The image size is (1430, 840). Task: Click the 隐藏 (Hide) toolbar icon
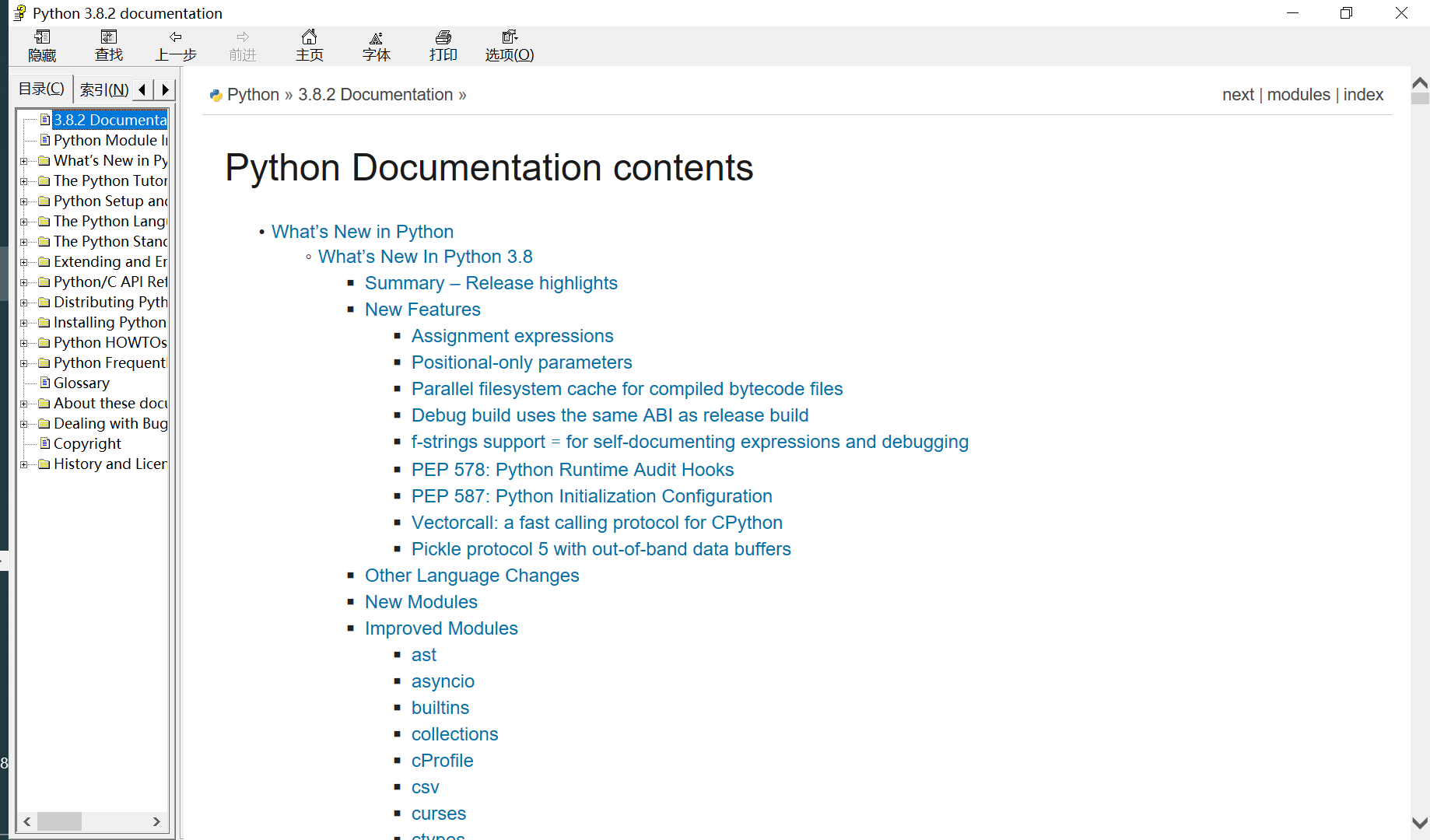pyautogui.click(x=42, y=46)
